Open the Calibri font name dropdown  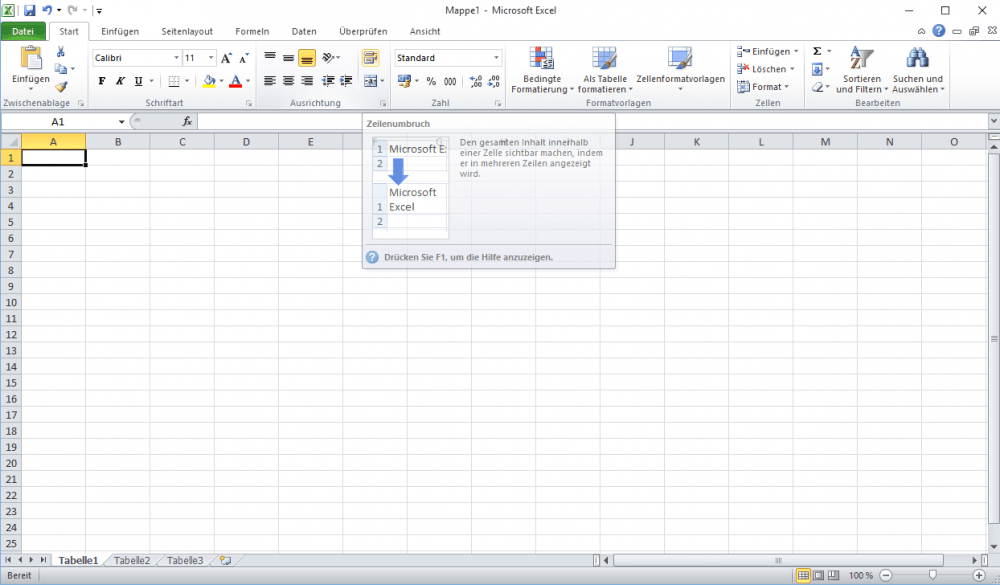click(177, 58)
